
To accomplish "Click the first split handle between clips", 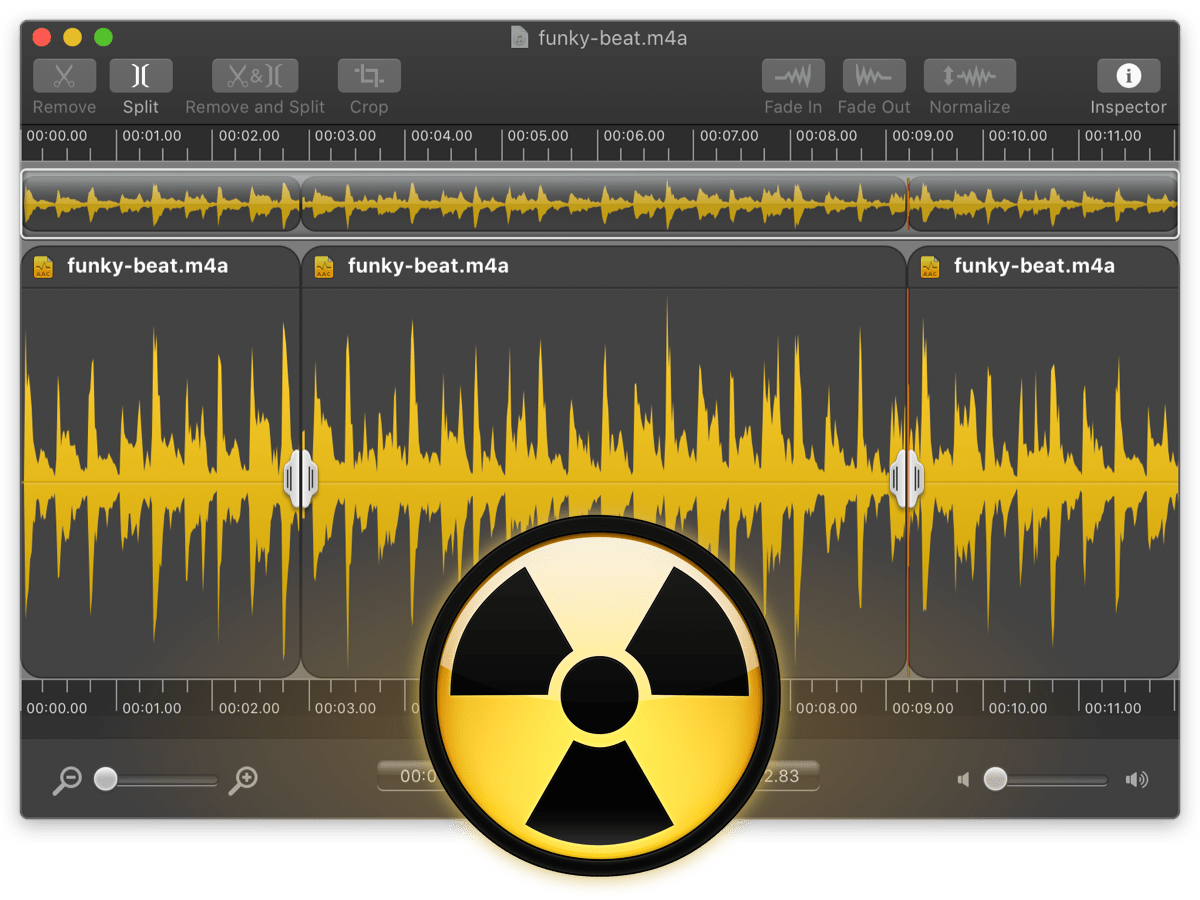I will 300,478.
